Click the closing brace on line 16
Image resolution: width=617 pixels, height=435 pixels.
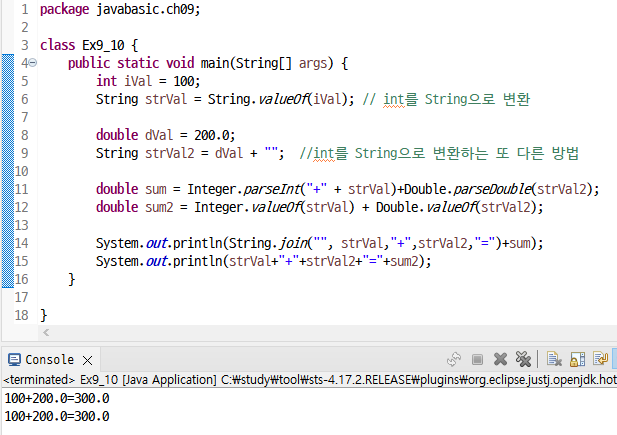pyautogui.click(x=72, y=280)
